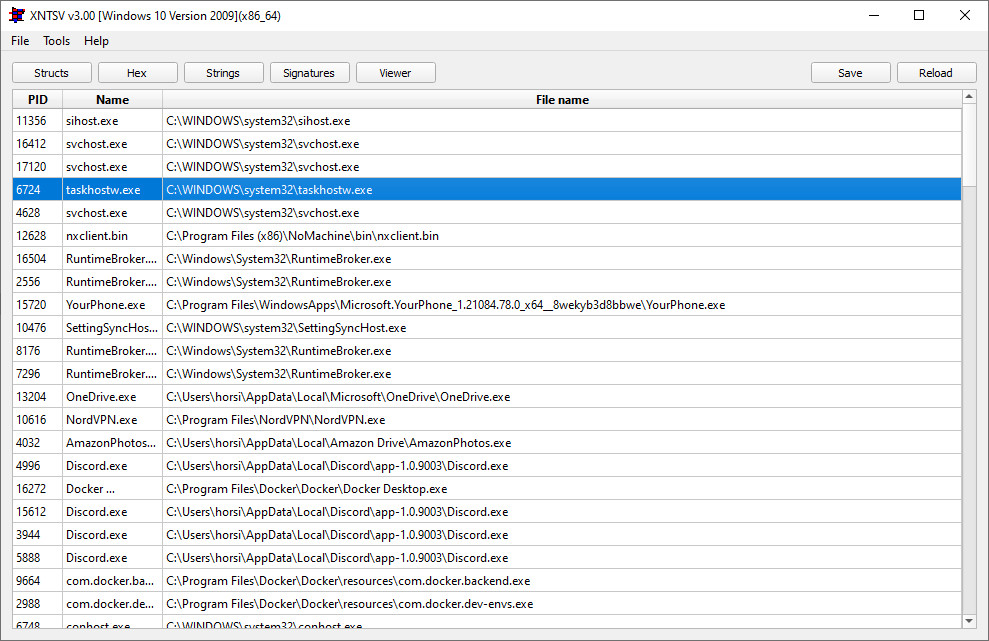
Task: Click the Strings button
Action: coord(223,73)
